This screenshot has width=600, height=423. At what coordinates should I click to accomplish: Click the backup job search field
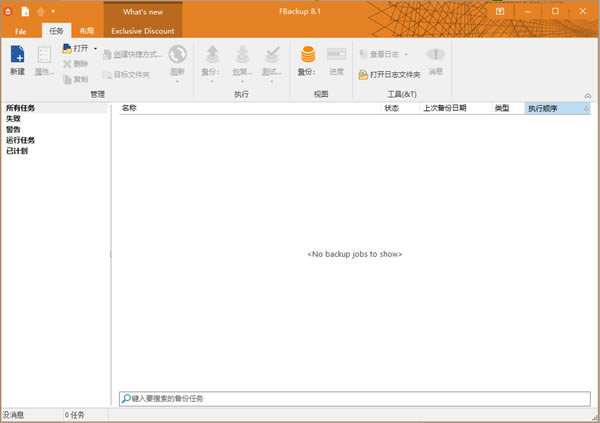[x=354, y=398]
